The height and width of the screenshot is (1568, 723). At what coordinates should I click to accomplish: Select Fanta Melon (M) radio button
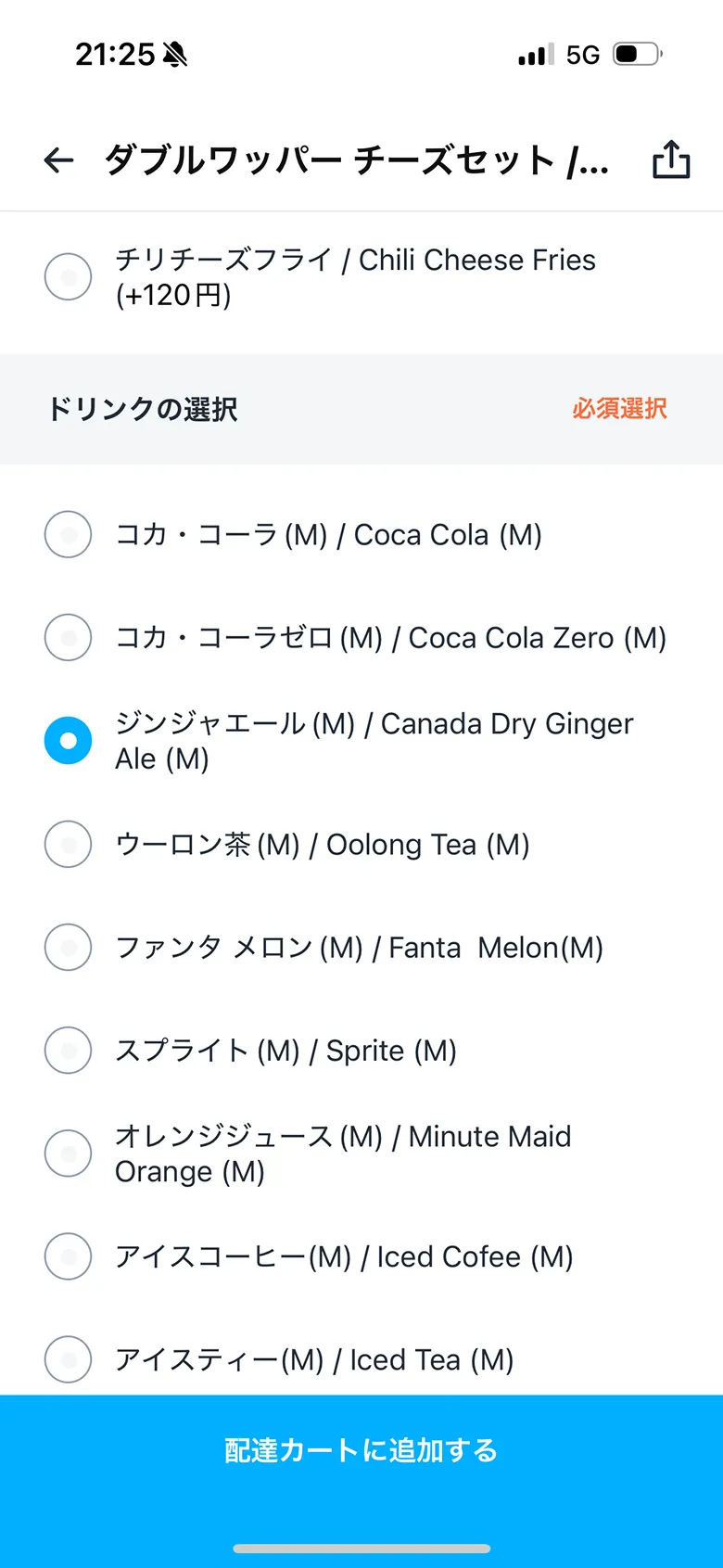point(69,947)
